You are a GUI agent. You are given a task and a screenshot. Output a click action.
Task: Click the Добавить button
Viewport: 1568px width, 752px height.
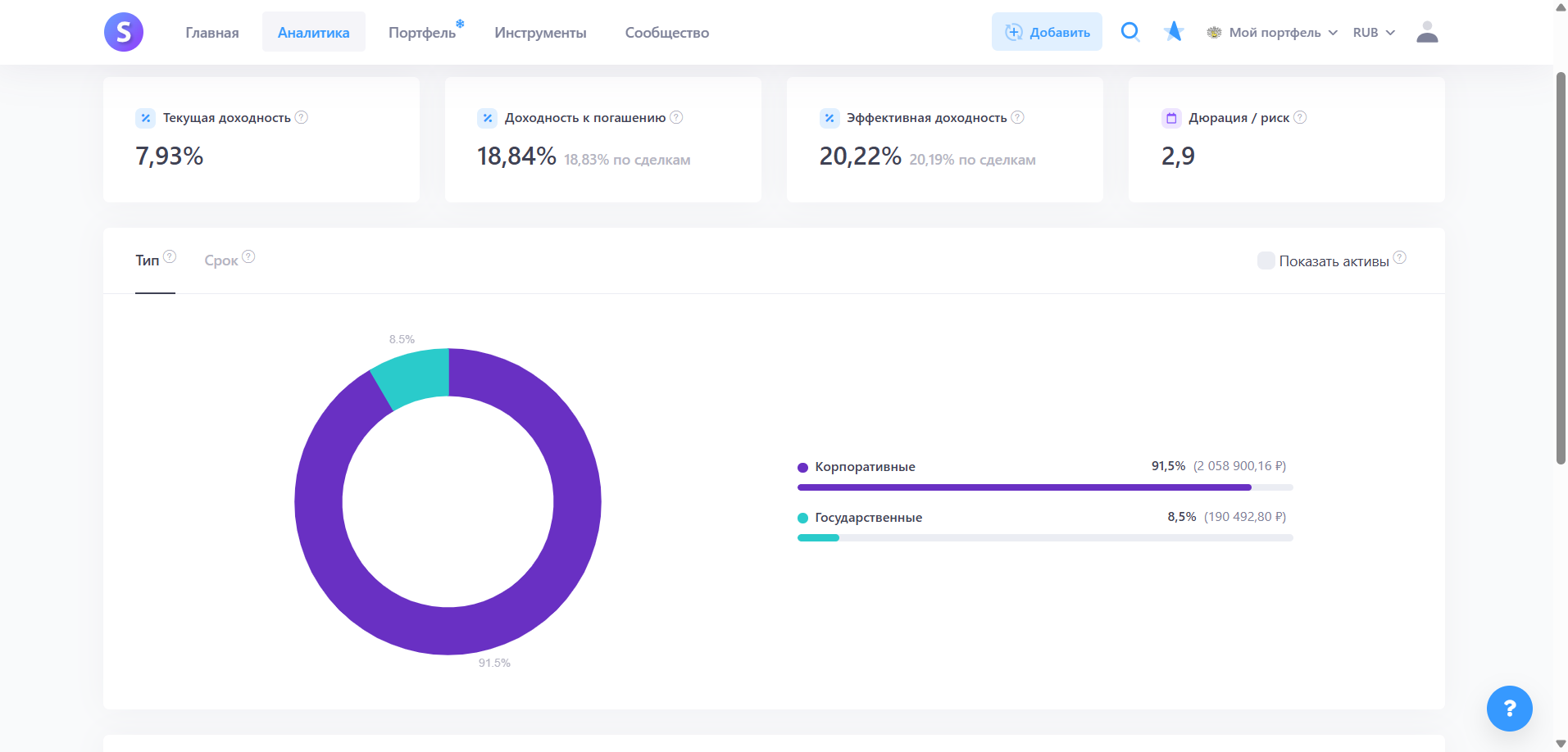1047,32
